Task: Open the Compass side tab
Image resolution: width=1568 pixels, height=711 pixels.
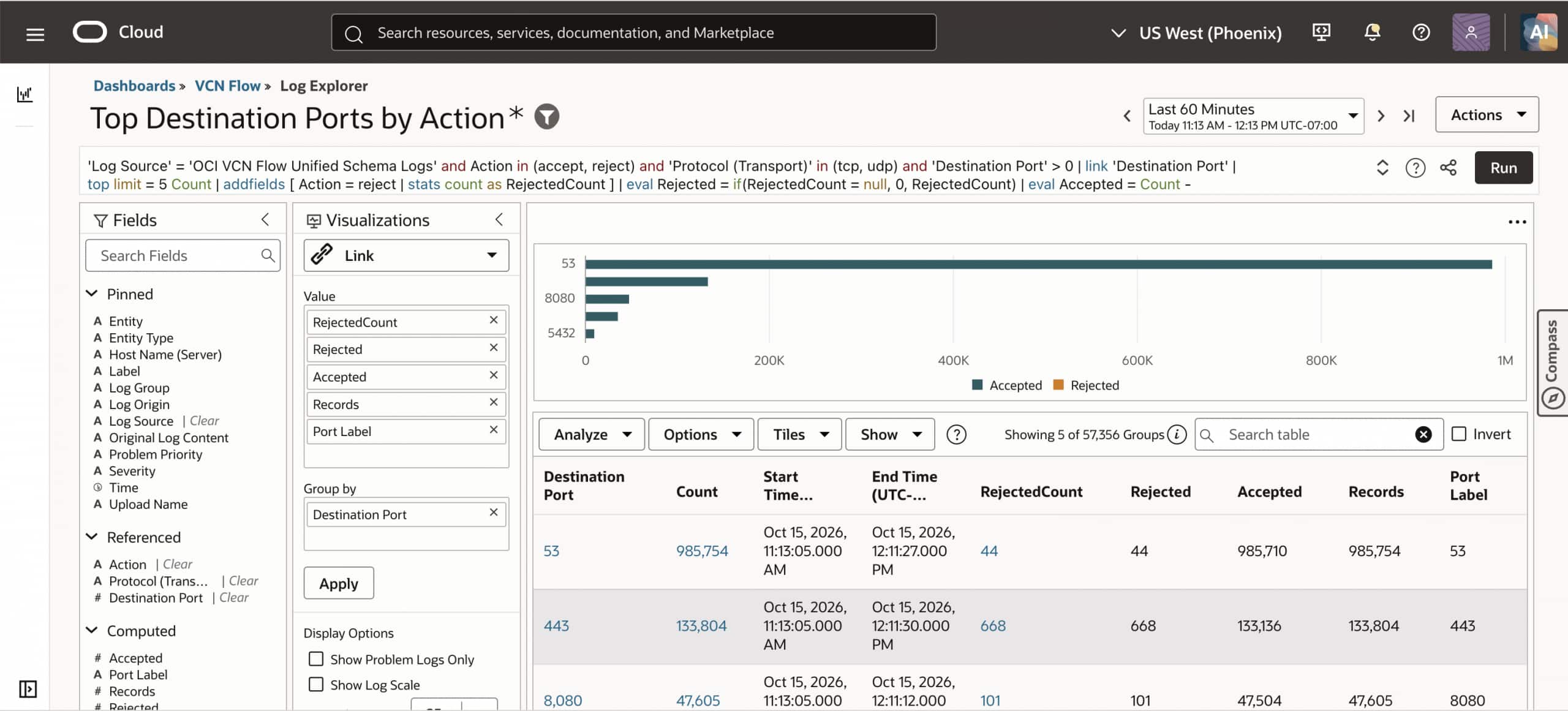Action: click(x=1552, y=363)
